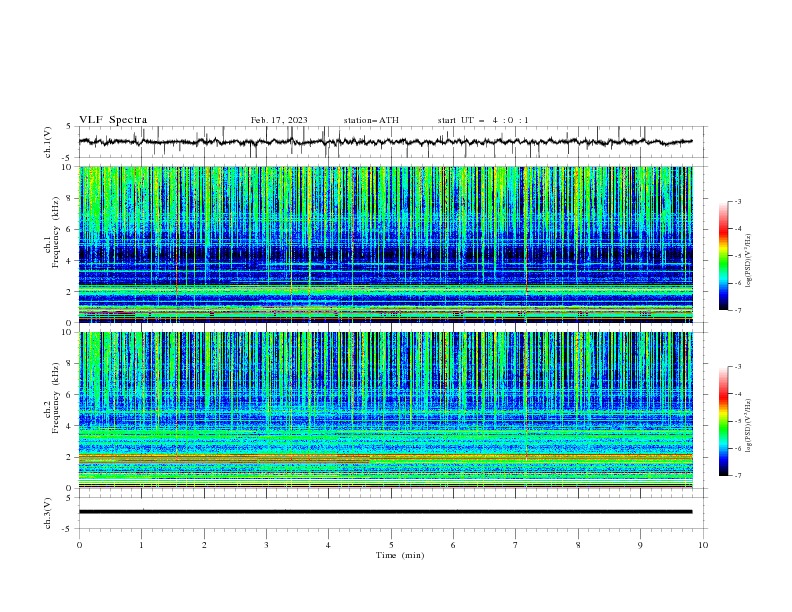Click the "start UT = 4 :0 :1" text
Viewport: 792px width, 612px height.
tap(483, 120)
